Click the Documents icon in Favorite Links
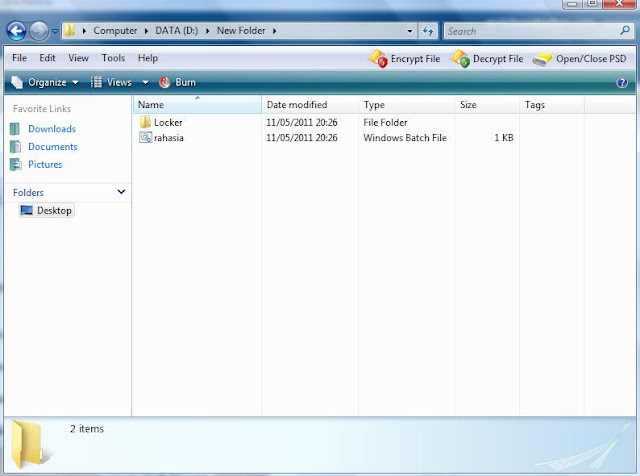The width and height of the screenshot is (640, 476). 15,147
